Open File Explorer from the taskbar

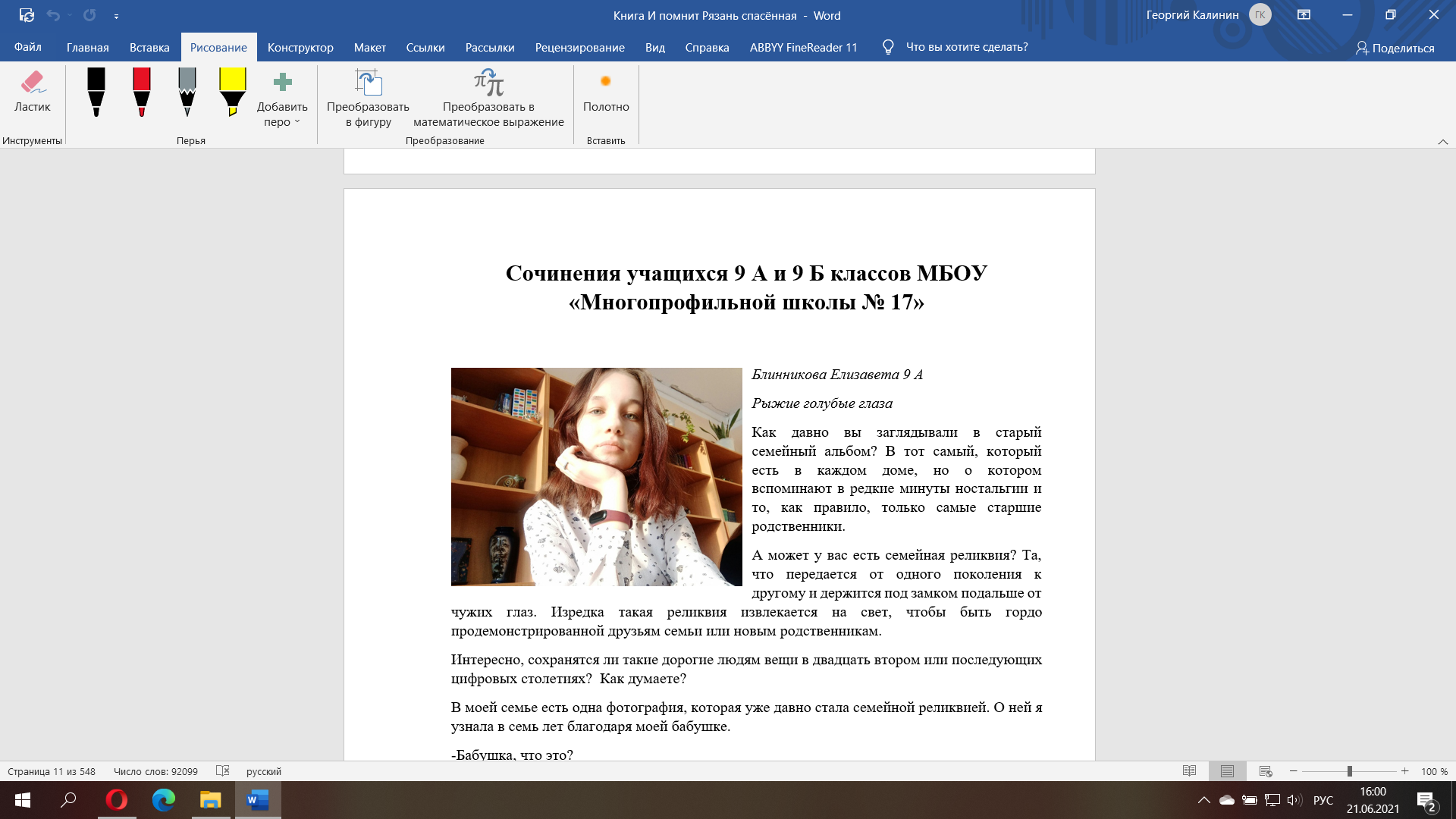[x=210, y=800]
